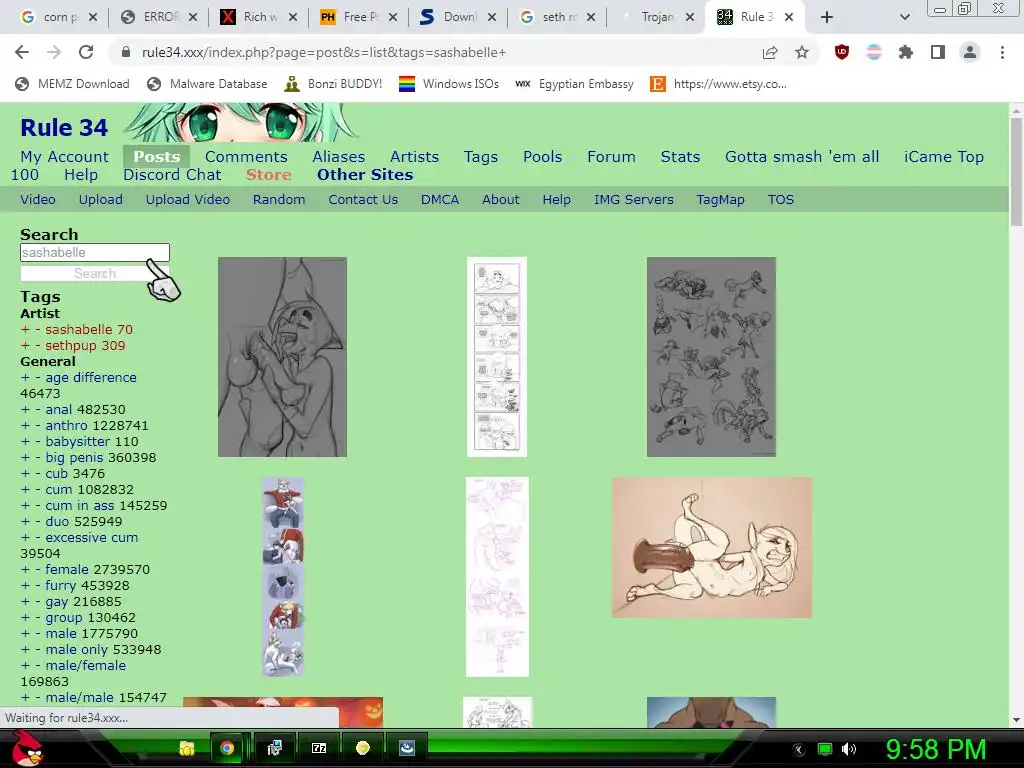Image resolution: width=1024 pixels, height=768 pixels.
Task: Open the Comments section
Action: [x=246, y=157]
